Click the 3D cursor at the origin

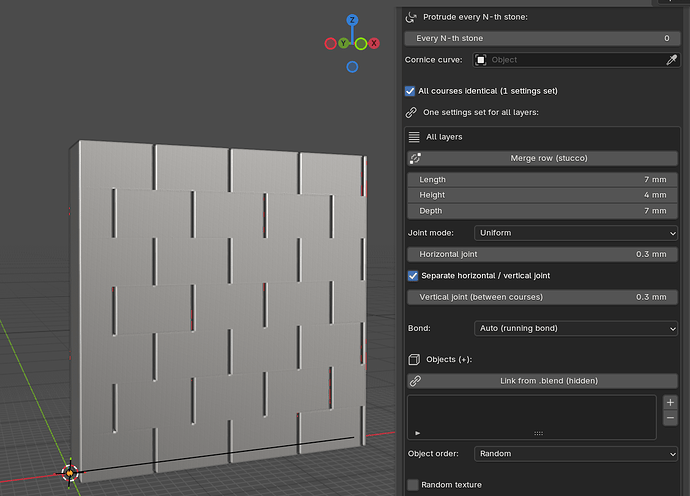tap(70, 473)
